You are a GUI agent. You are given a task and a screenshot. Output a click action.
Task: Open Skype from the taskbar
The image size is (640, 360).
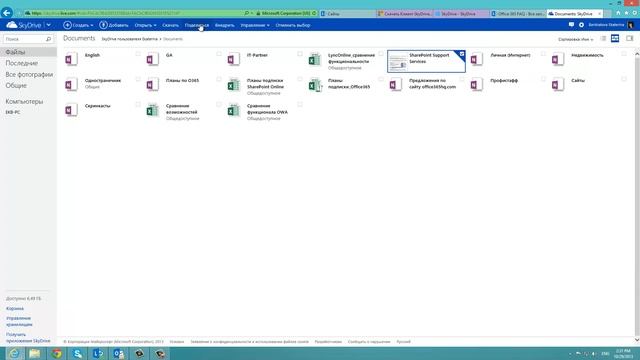[77, 353]
